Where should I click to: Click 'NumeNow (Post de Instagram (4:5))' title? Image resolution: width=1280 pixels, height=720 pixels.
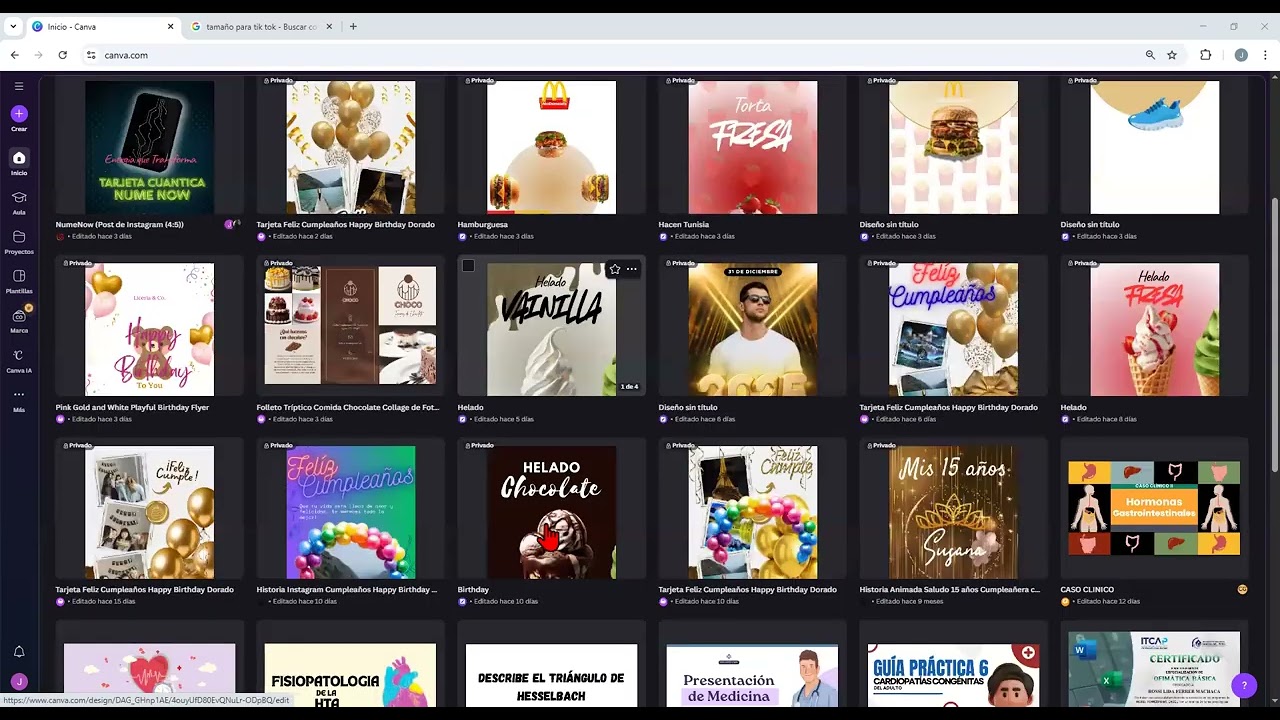click(119, 224)
